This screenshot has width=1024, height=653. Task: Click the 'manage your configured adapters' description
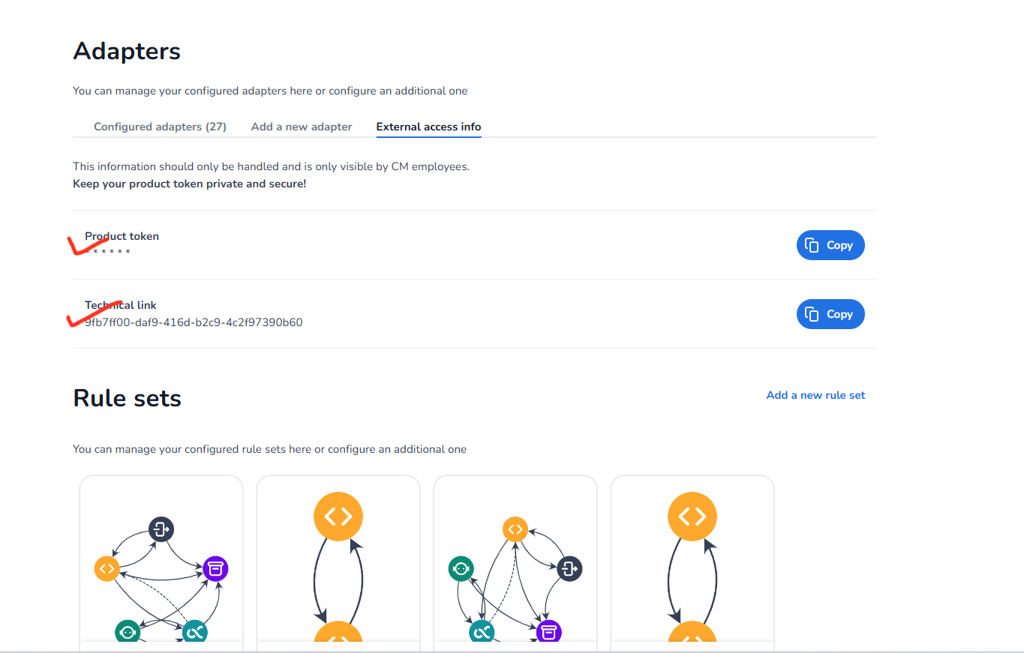270,91
